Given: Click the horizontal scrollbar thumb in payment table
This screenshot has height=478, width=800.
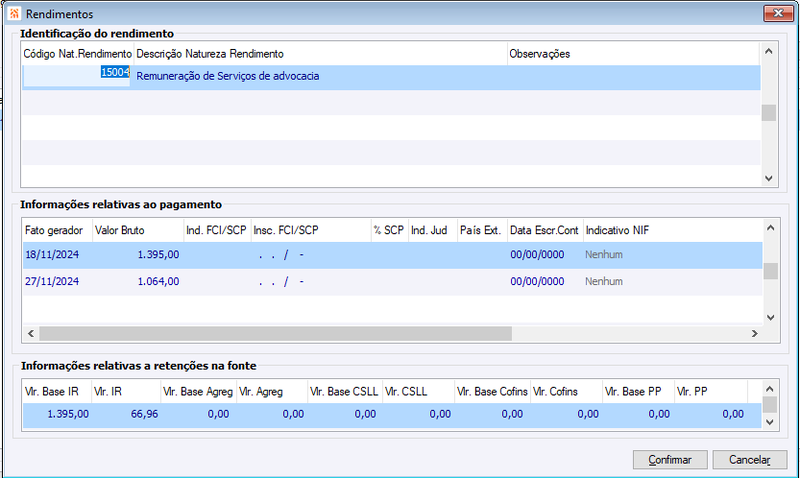Looking at the screenshot, I should [x=276, y=334].
